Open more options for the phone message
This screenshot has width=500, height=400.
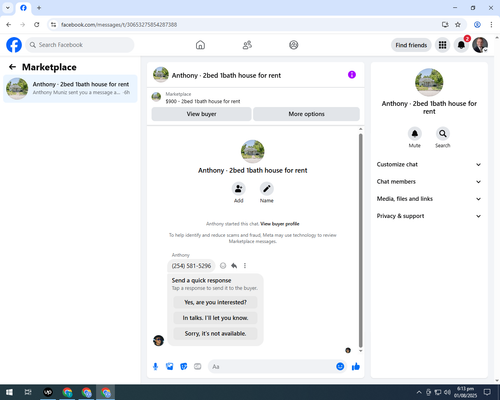(x=245, y=266)
